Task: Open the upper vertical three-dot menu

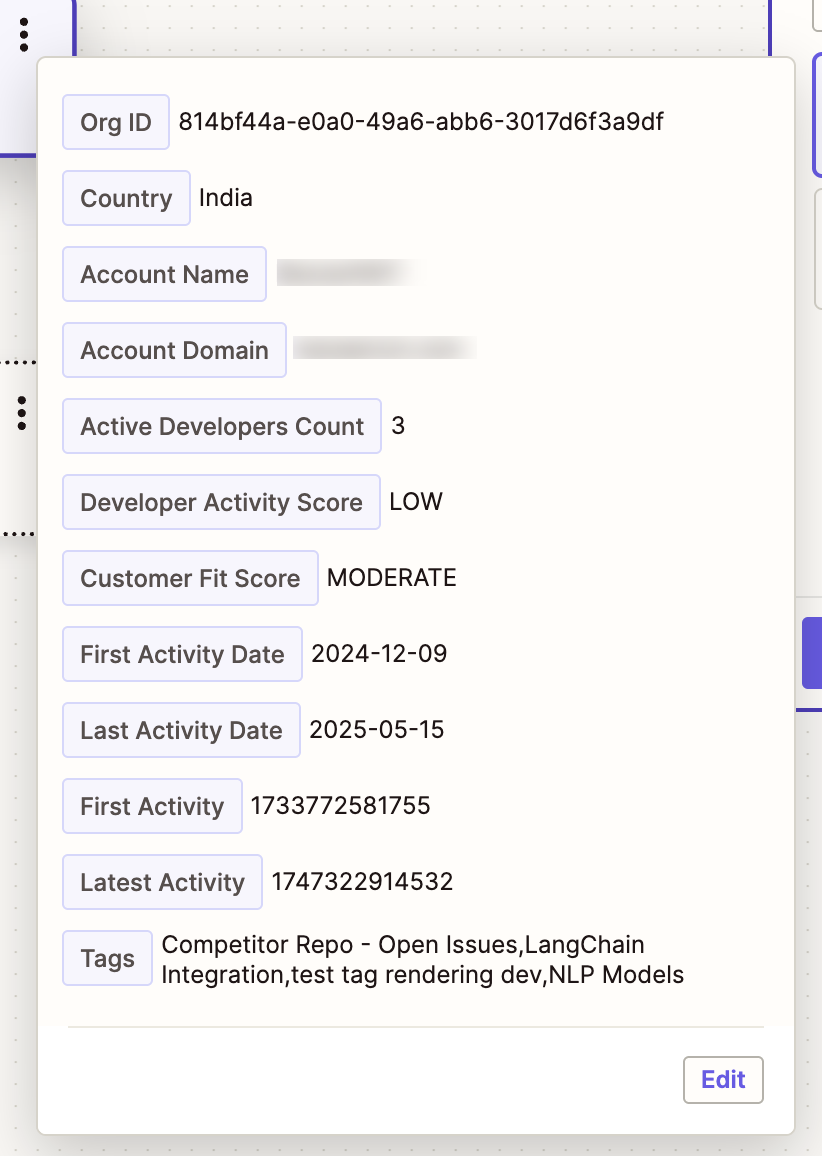Action: coord(24,36)
